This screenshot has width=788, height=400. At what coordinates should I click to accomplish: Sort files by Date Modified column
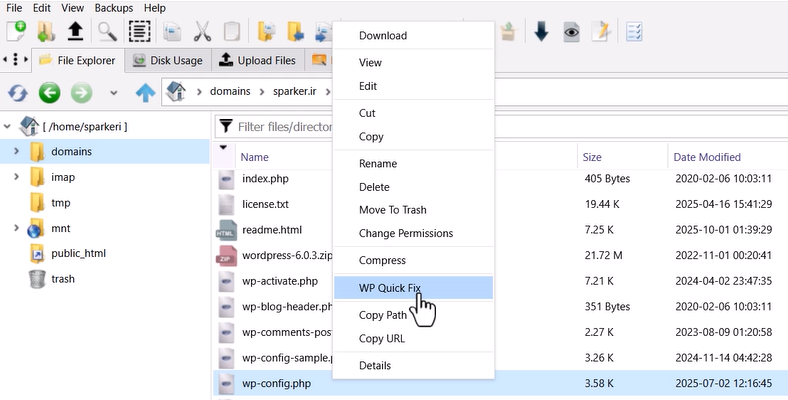point(706,157)
